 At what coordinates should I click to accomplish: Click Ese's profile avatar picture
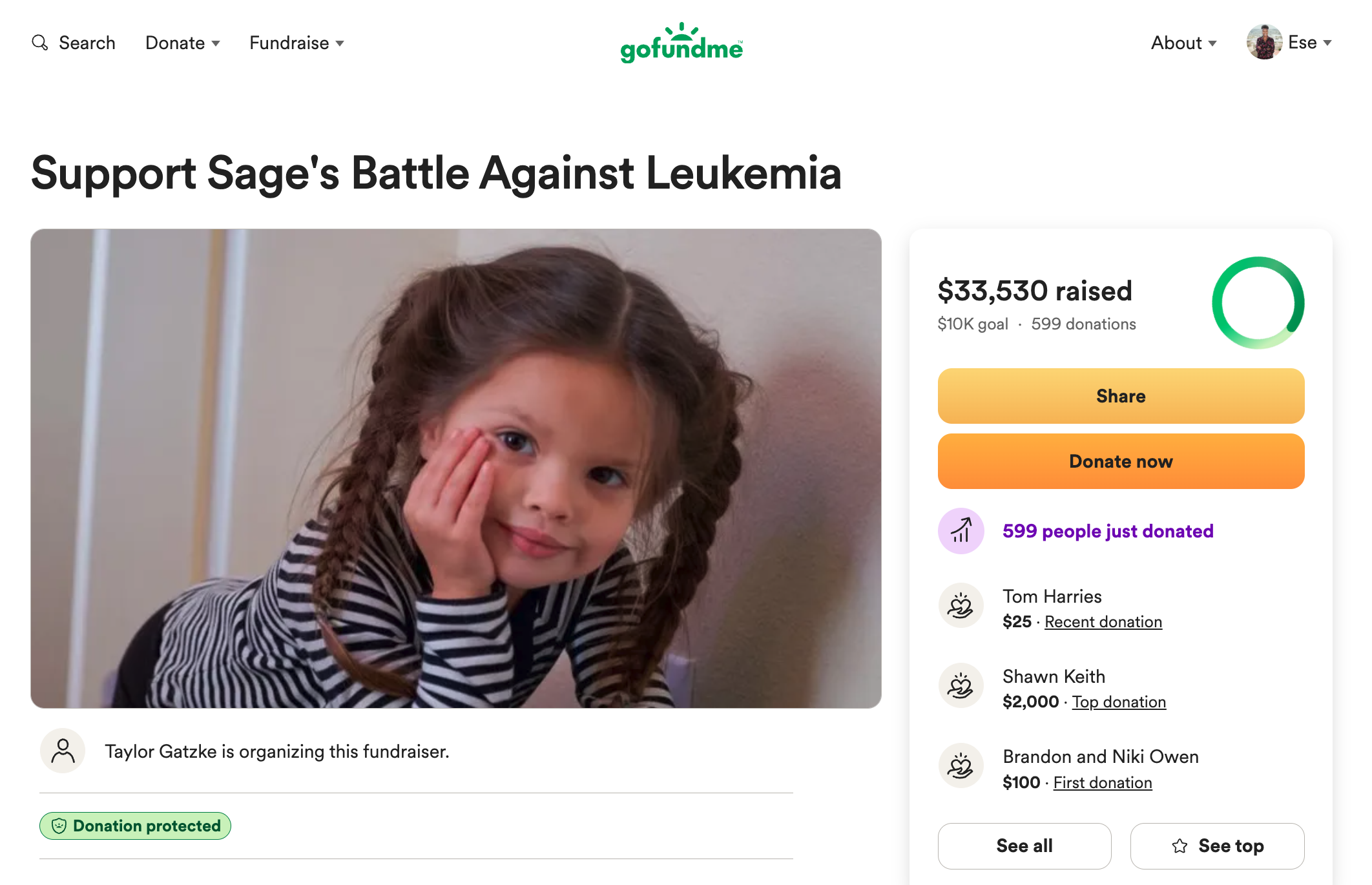(x=1264, y=43)
